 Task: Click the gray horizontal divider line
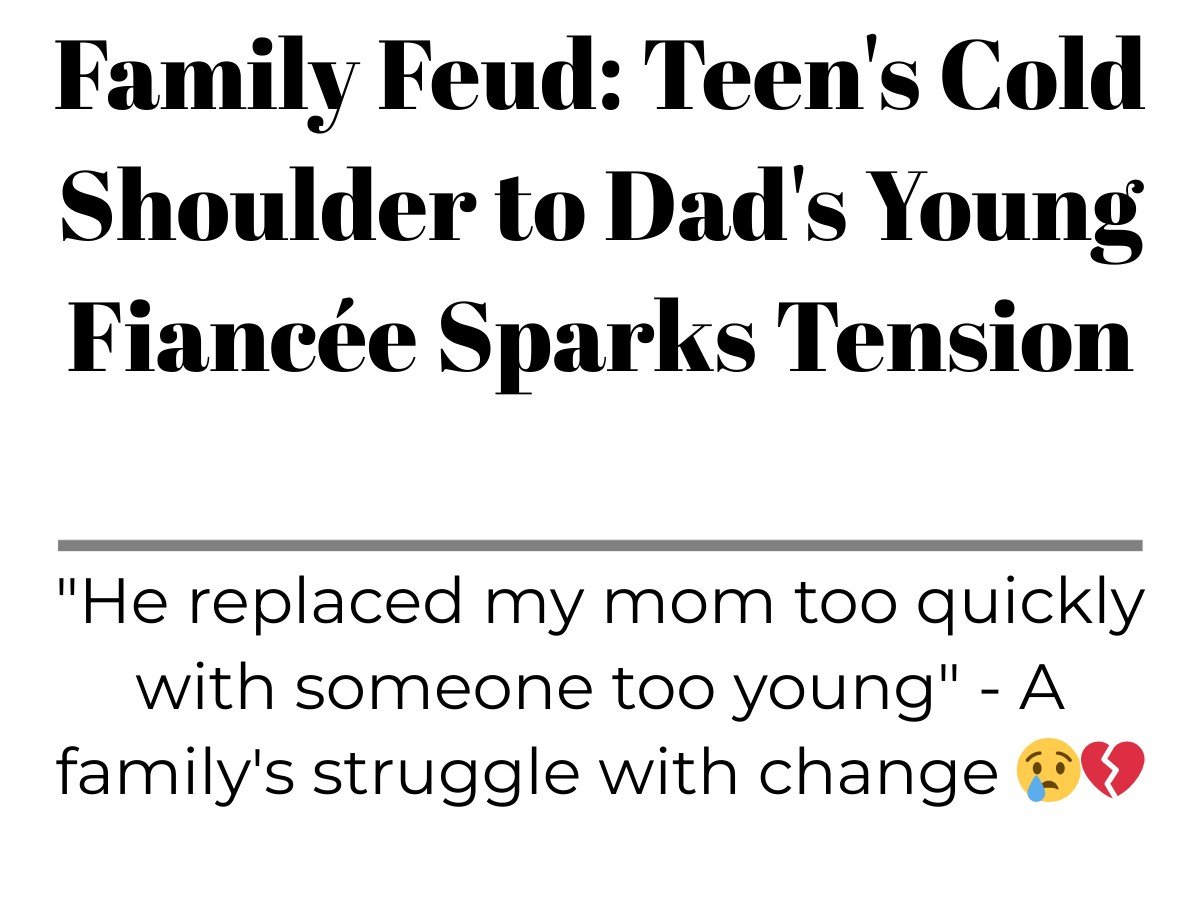point(600,545)
